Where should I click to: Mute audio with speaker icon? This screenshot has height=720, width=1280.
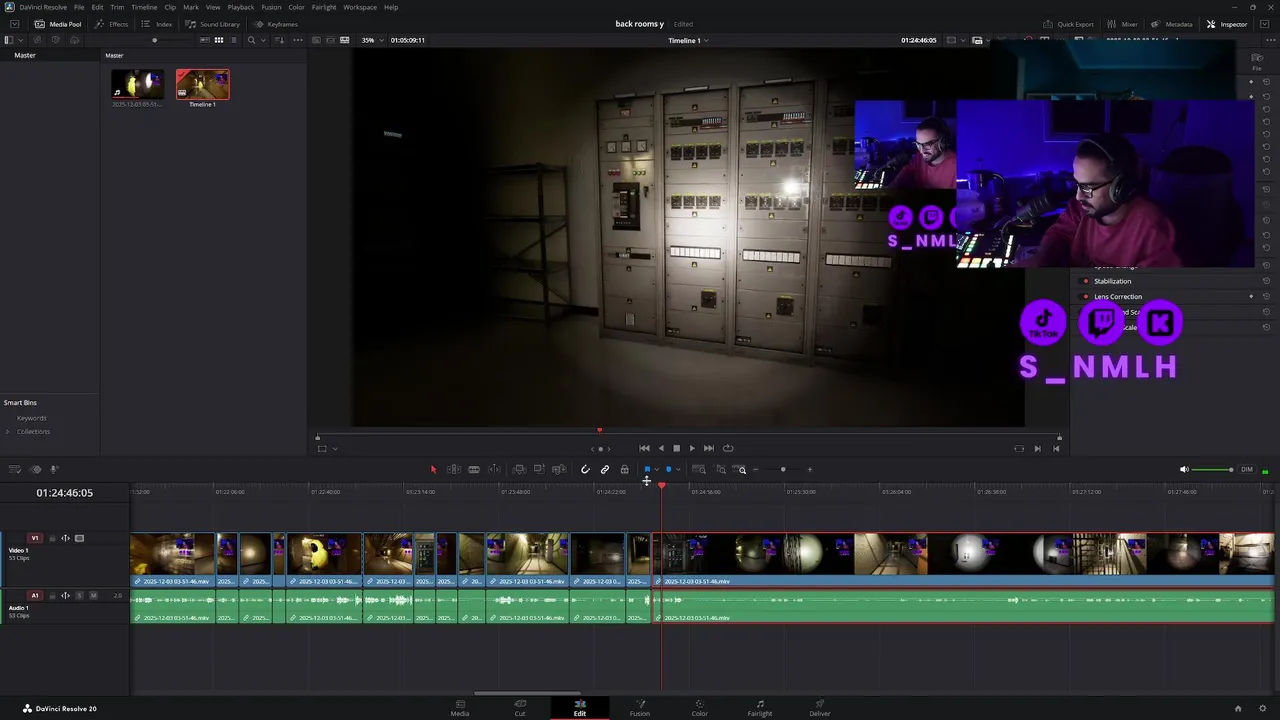click(x=1184, y=469)
